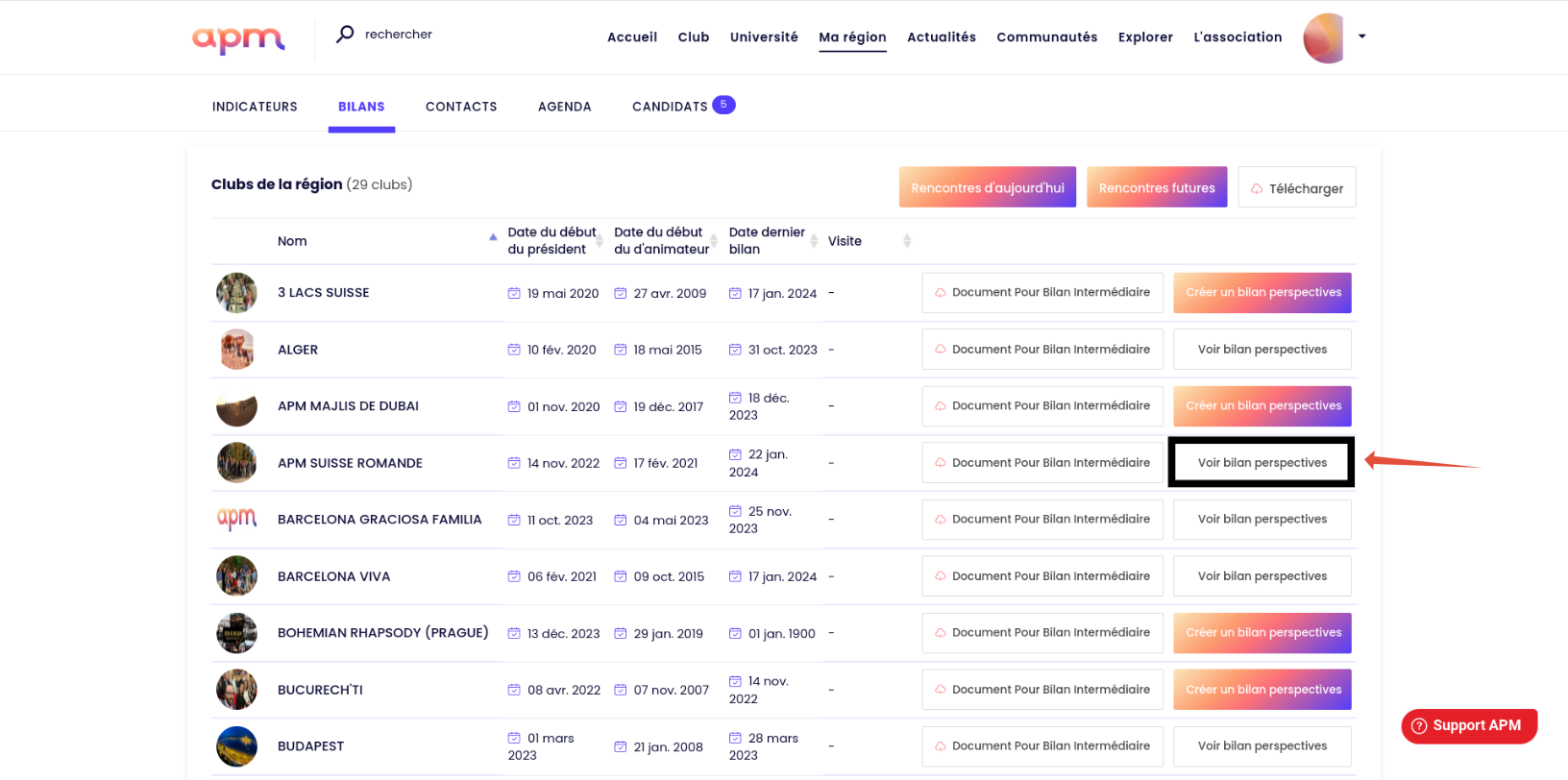Download intermediate document for APM SUISSE ROMANDE
This screenshot has width=1568, height=780.
click(1042, 463)
